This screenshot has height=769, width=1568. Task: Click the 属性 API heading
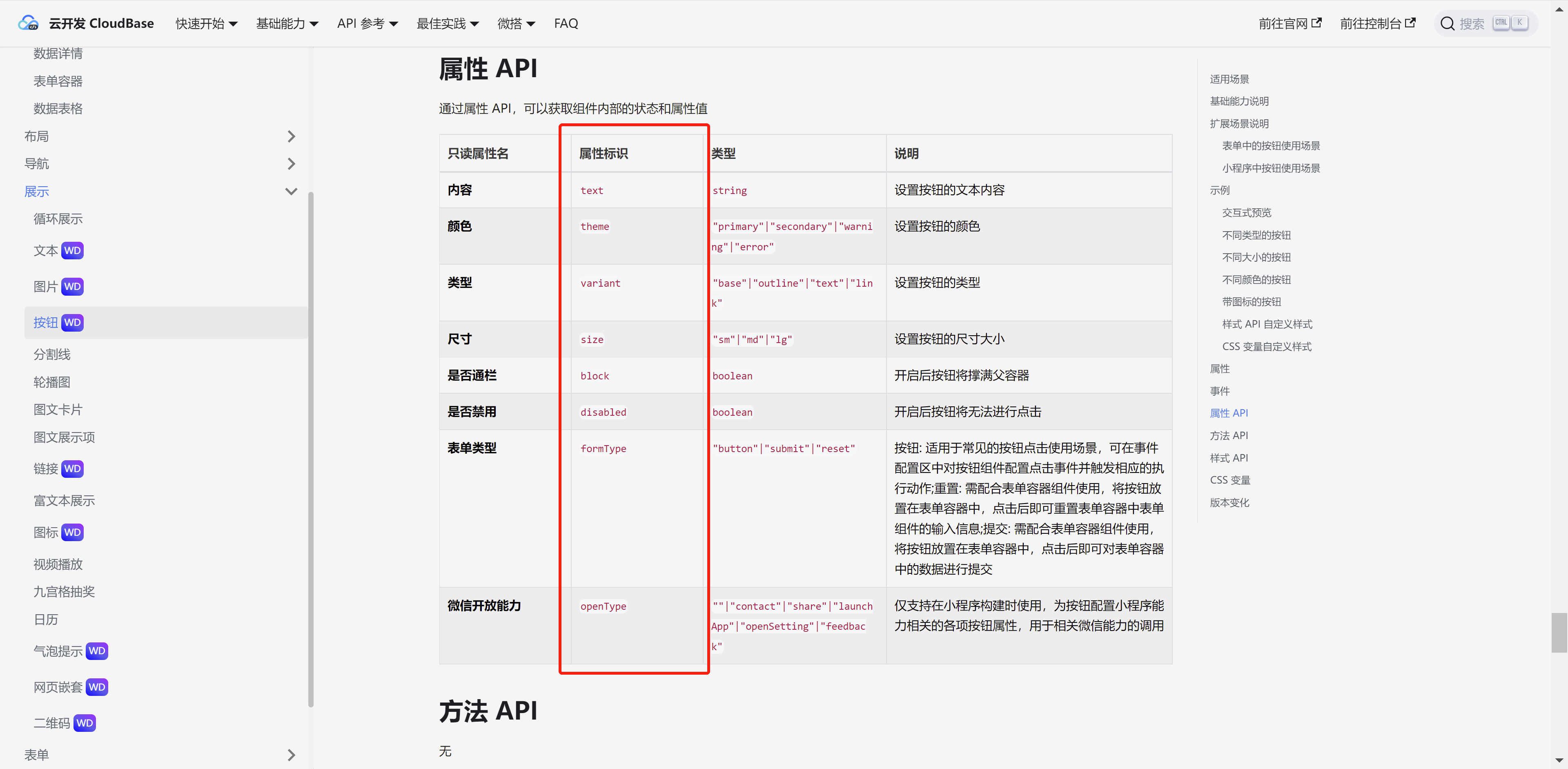tap(488, 68)
